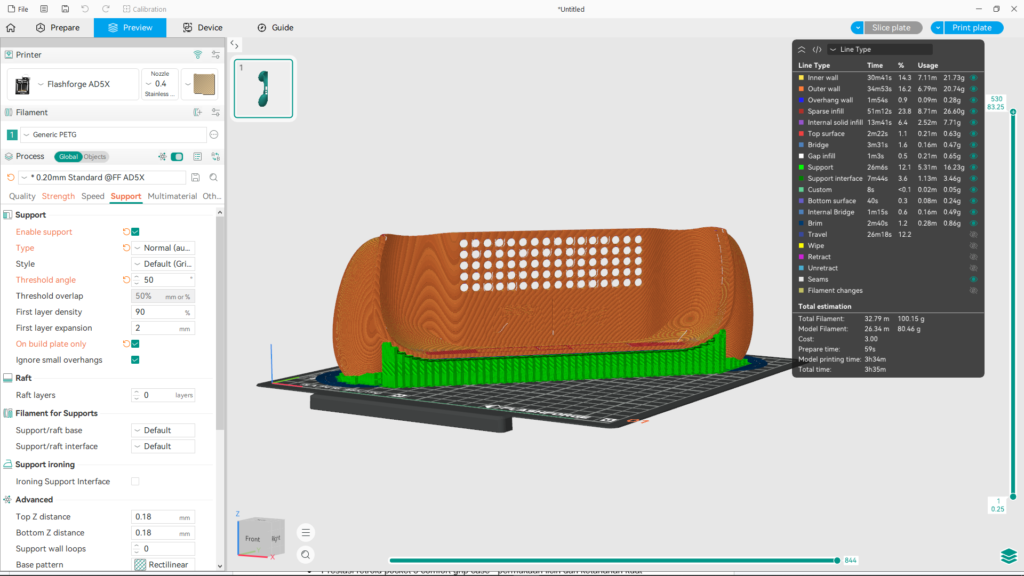Click the vertical layer slider top handle
This screenshot has width=1024, height=576.
(1013, 112)
